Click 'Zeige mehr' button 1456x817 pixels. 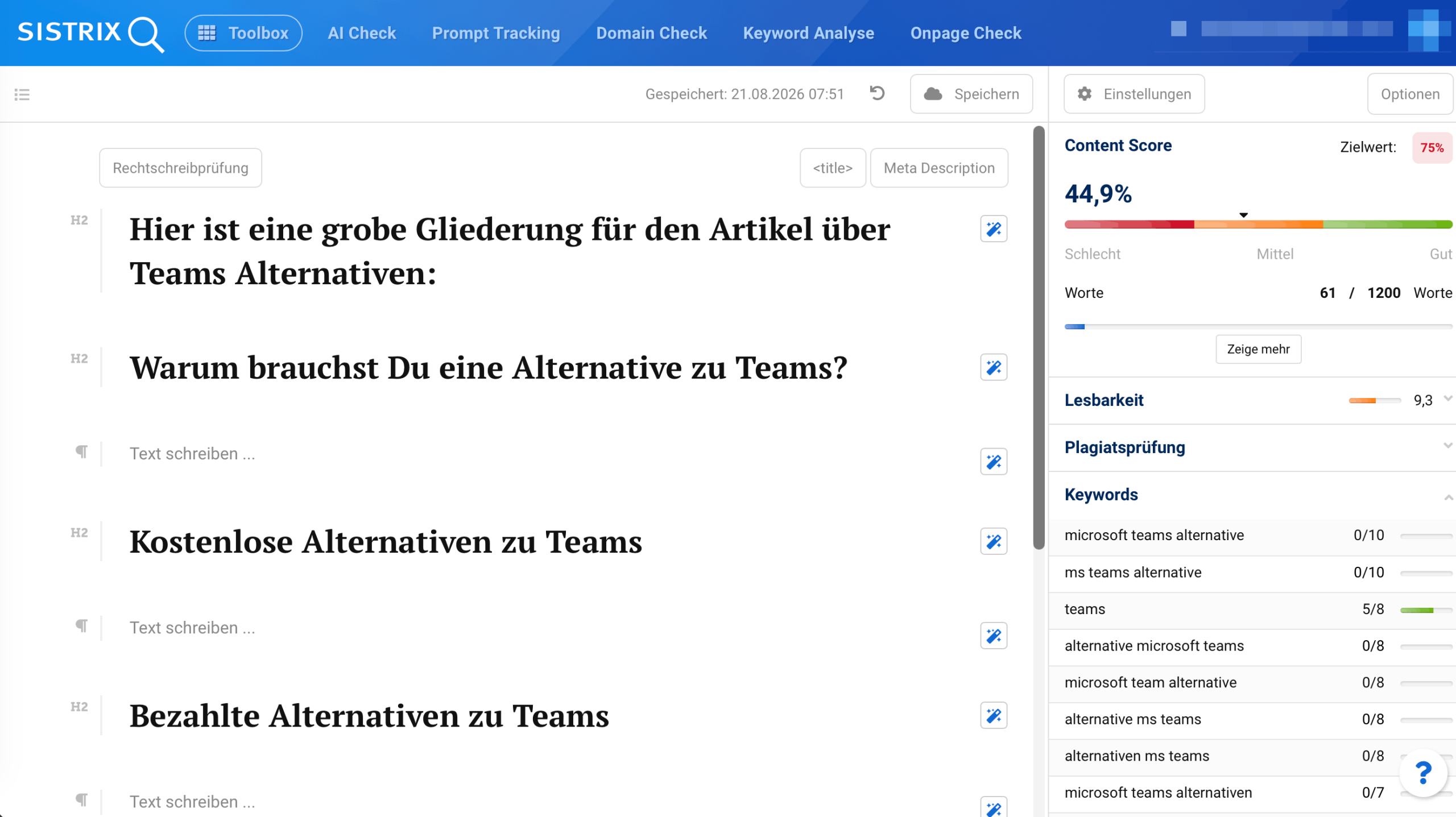click(x=1258, y=349)
